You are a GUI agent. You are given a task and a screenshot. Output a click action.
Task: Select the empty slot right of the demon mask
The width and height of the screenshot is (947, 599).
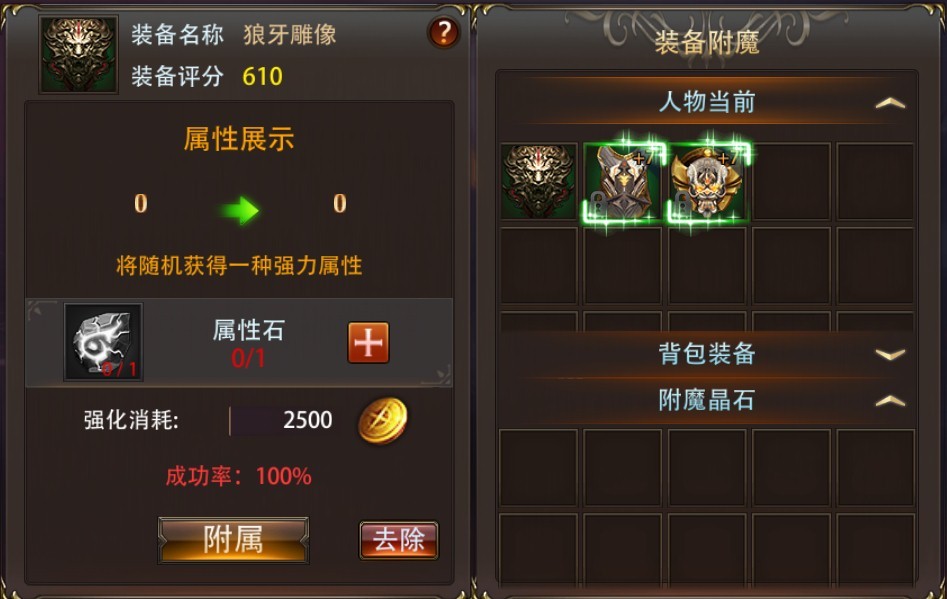click(x=791, y=181)
